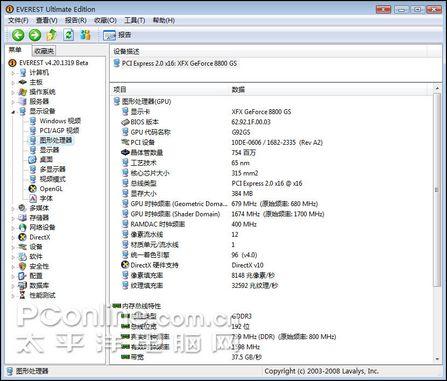Click the green Back arrow button
The image size is (447, 381).
(x=18, y=35)
